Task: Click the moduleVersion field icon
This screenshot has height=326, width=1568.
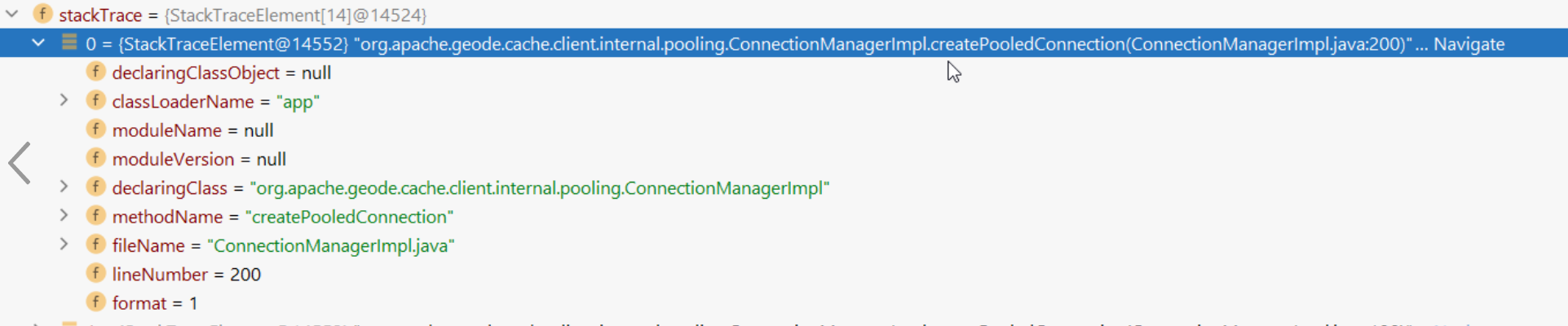Action: coord(96,158)
